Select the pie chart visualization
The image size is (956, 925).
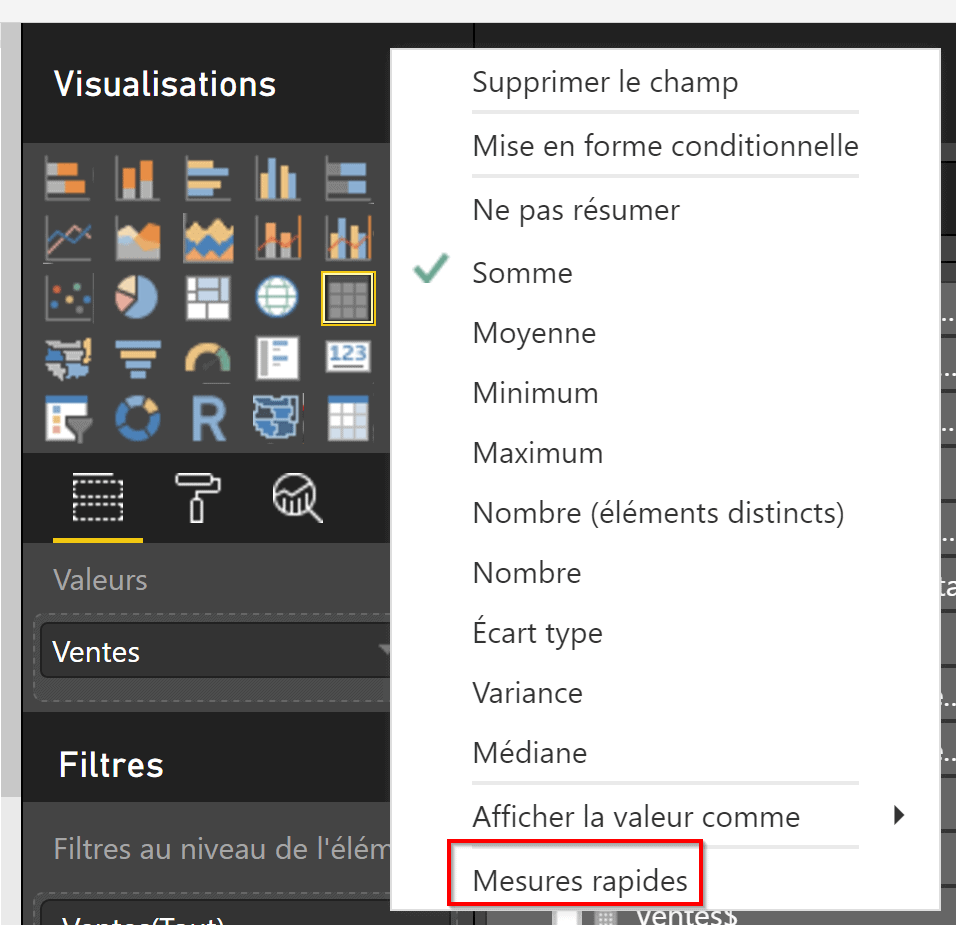138,297
